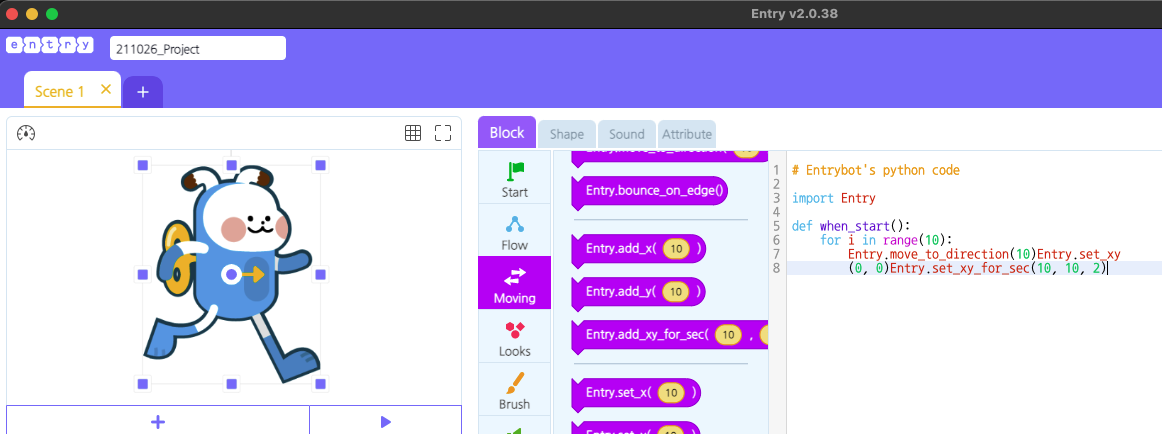
Task: Select the Entry.add_xy_for_sec( block
Action: [669, 335]
